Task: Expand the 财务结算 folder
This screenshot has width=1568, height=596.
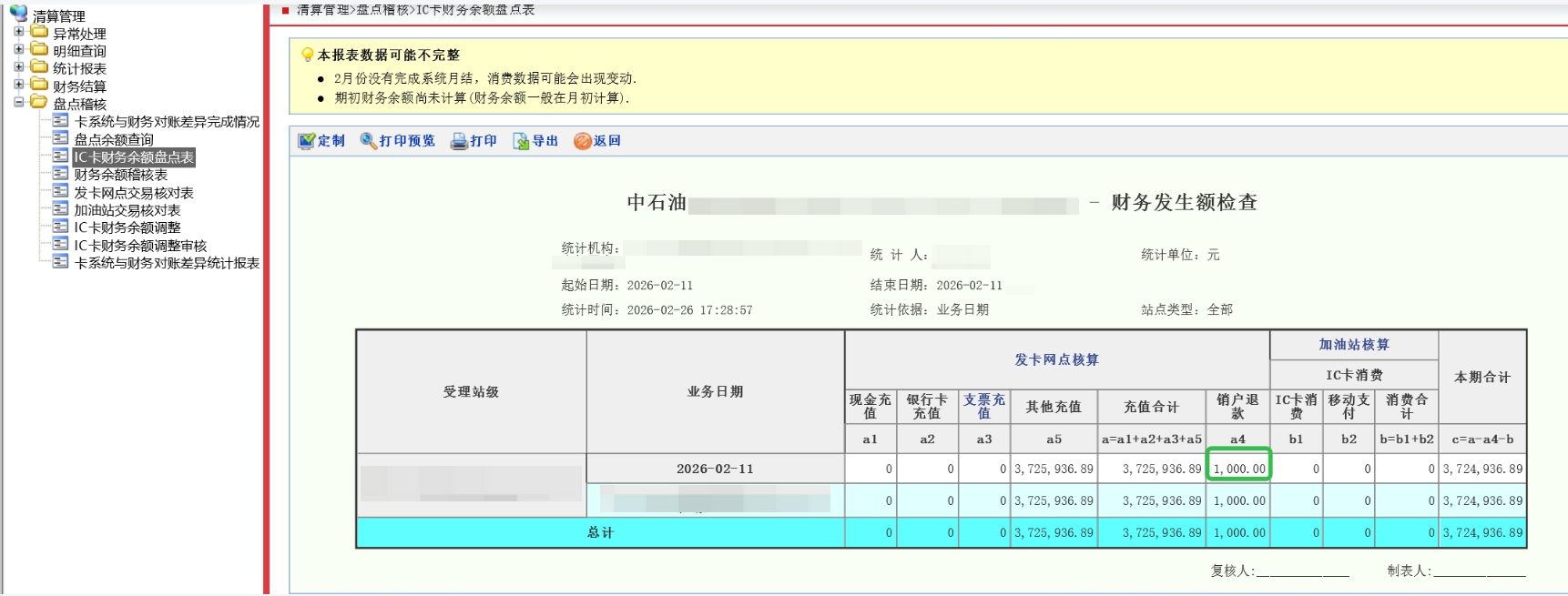Action: coord(19,85)
